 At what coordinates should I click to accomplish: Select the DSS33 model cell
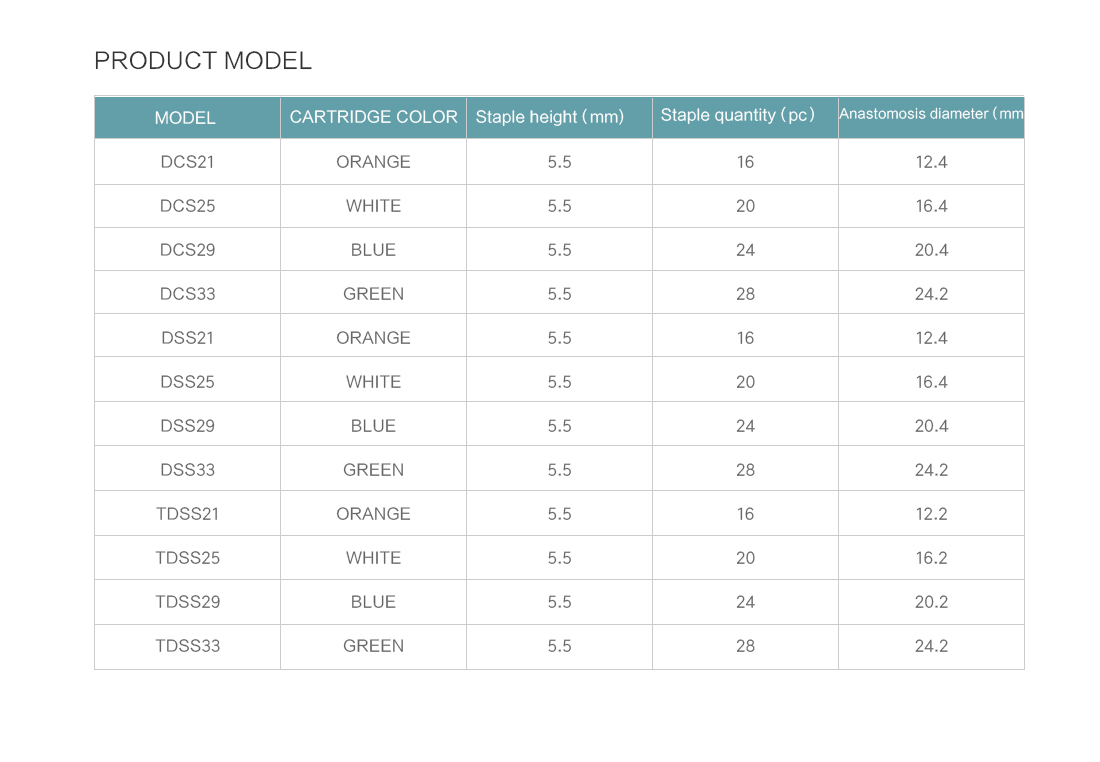point(187,470)
